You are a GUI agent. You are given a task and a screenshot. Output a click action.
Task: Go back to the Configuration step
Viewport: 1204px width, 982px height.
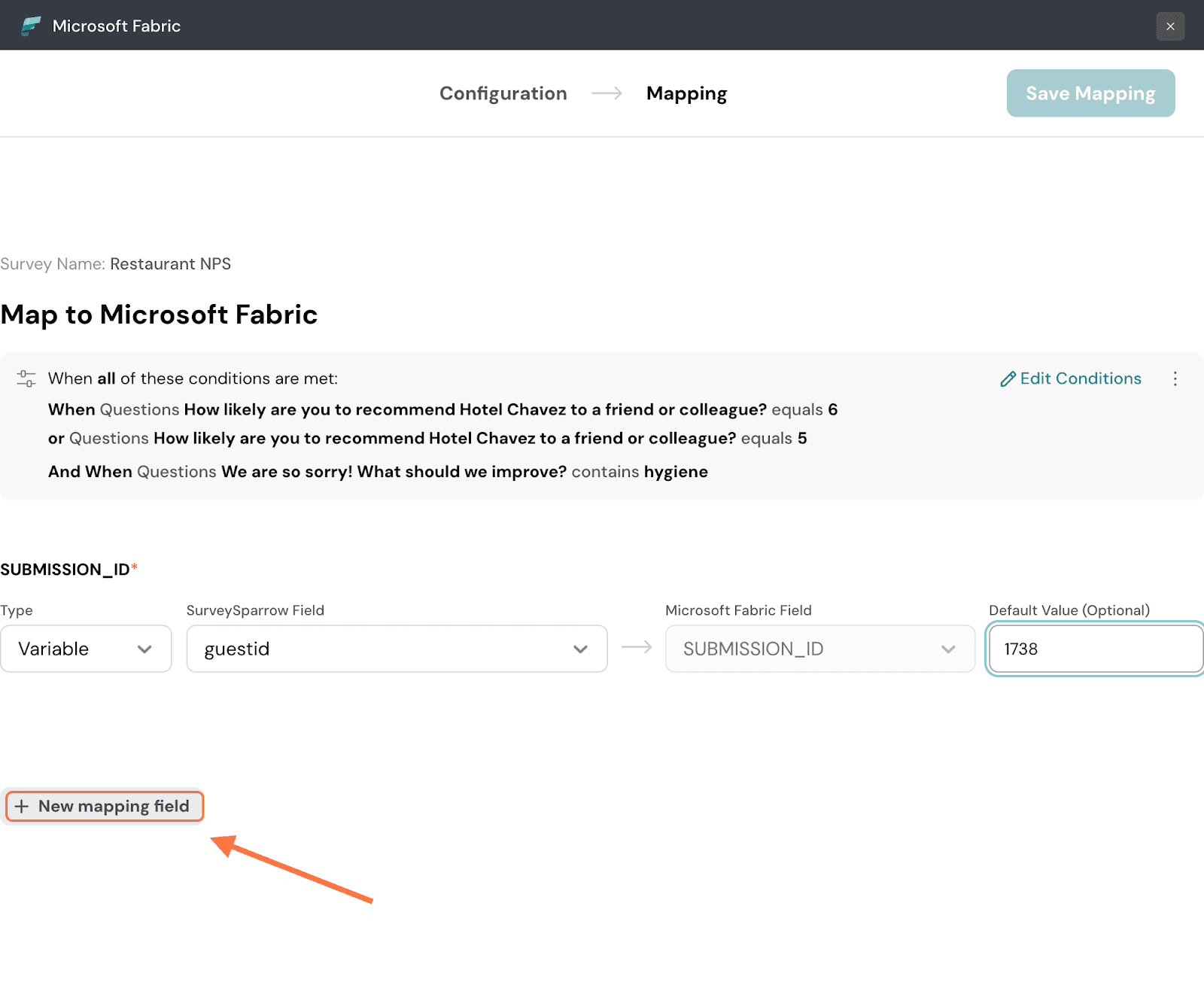(503, 93)
